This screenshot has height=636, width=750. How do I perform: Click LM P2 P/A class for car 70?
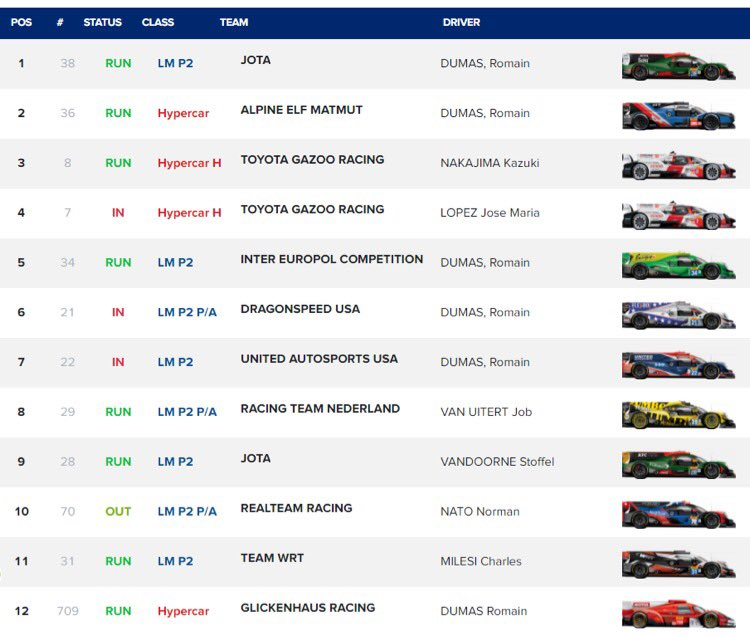(187, 511)
